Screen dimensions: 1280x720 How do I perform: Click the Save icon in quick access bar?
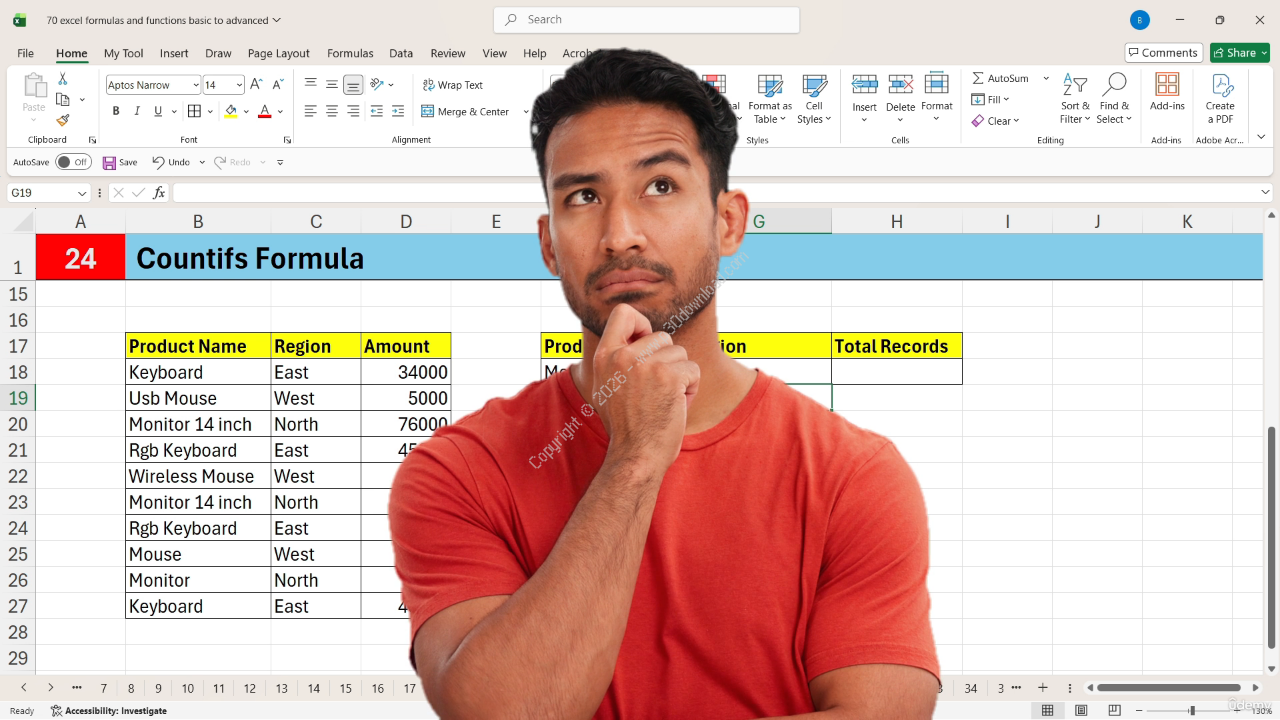tap(110, 162)
